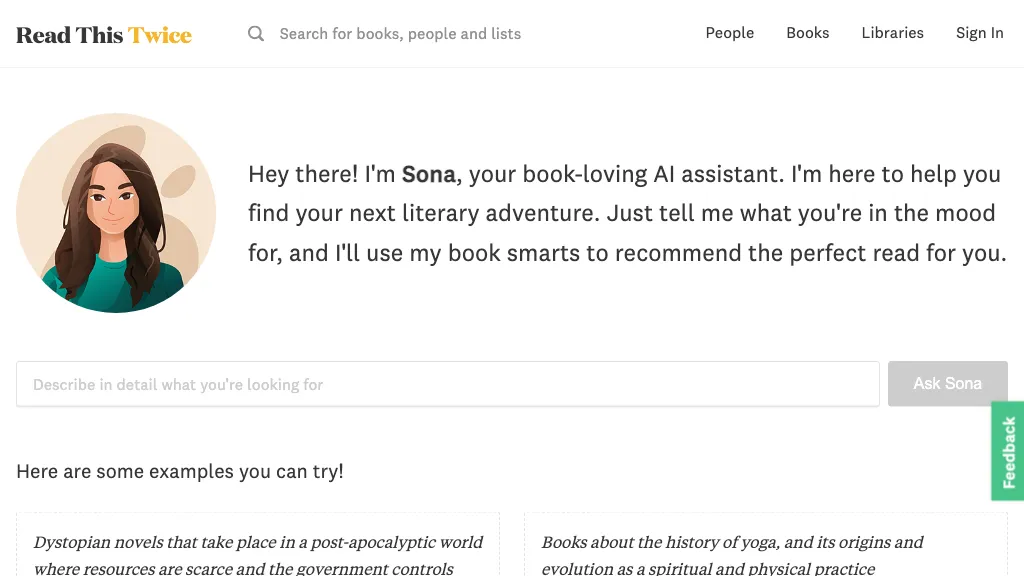
Task: Go to the People page
Action: pyautogui.click(x=729, y=33)
